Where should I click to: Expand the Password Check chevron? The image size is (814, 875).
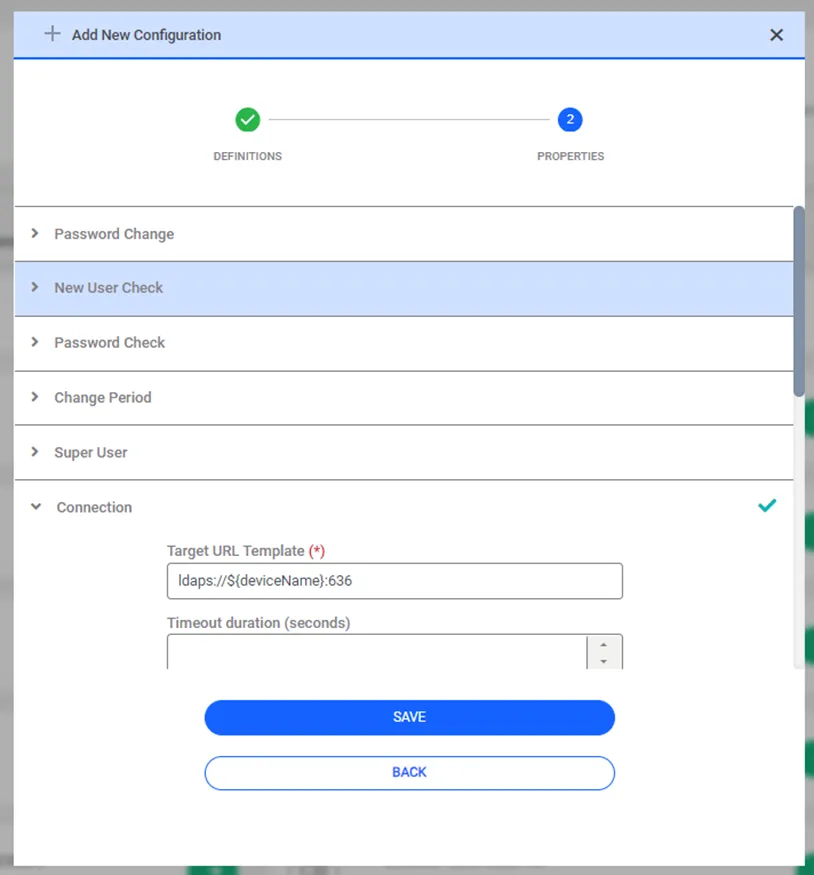pos(35,342)
